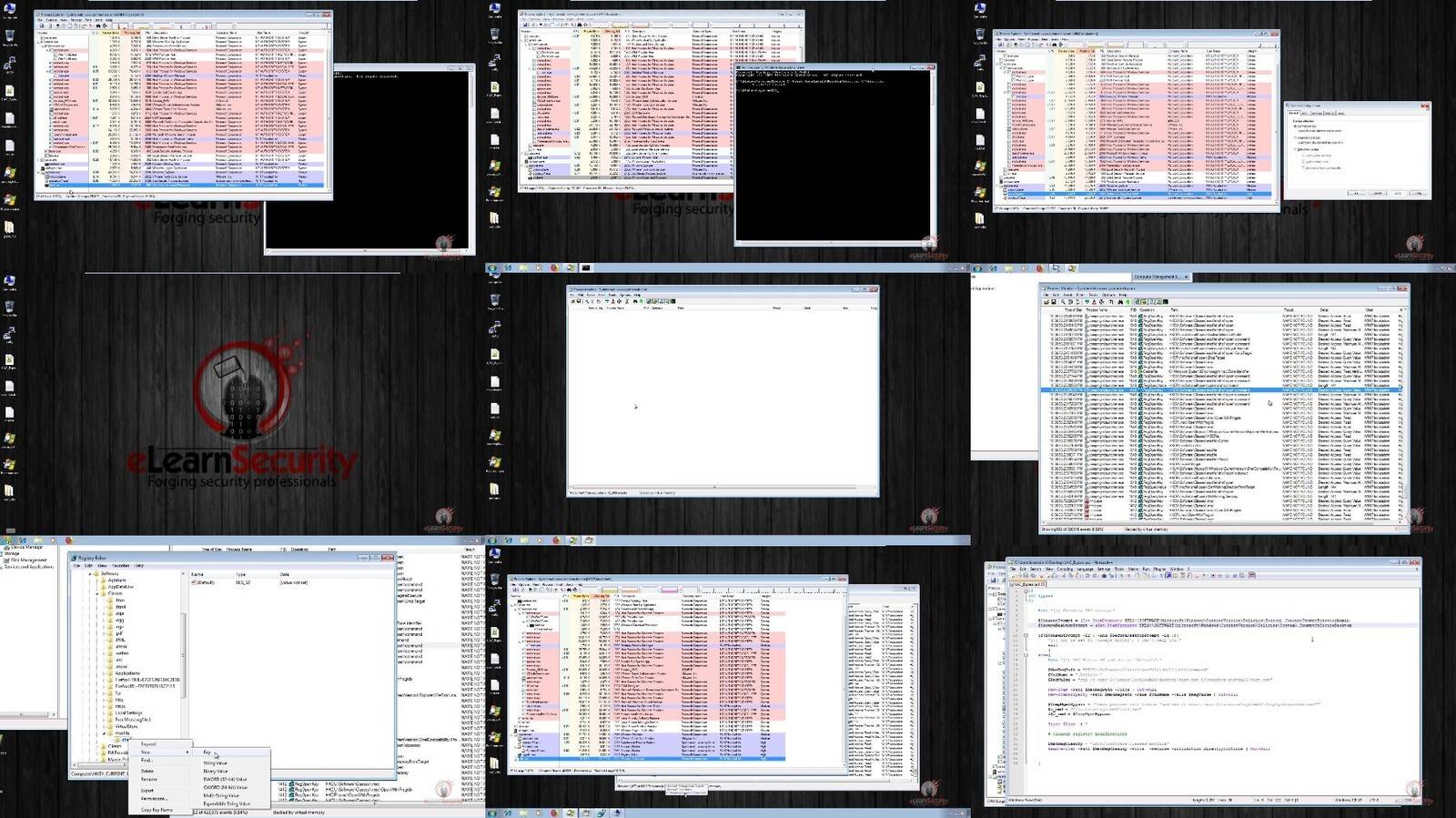This screenshot has height=818, width=1456.
Task: Click Result column header in Process Monitor
Action: (1290, 310)
